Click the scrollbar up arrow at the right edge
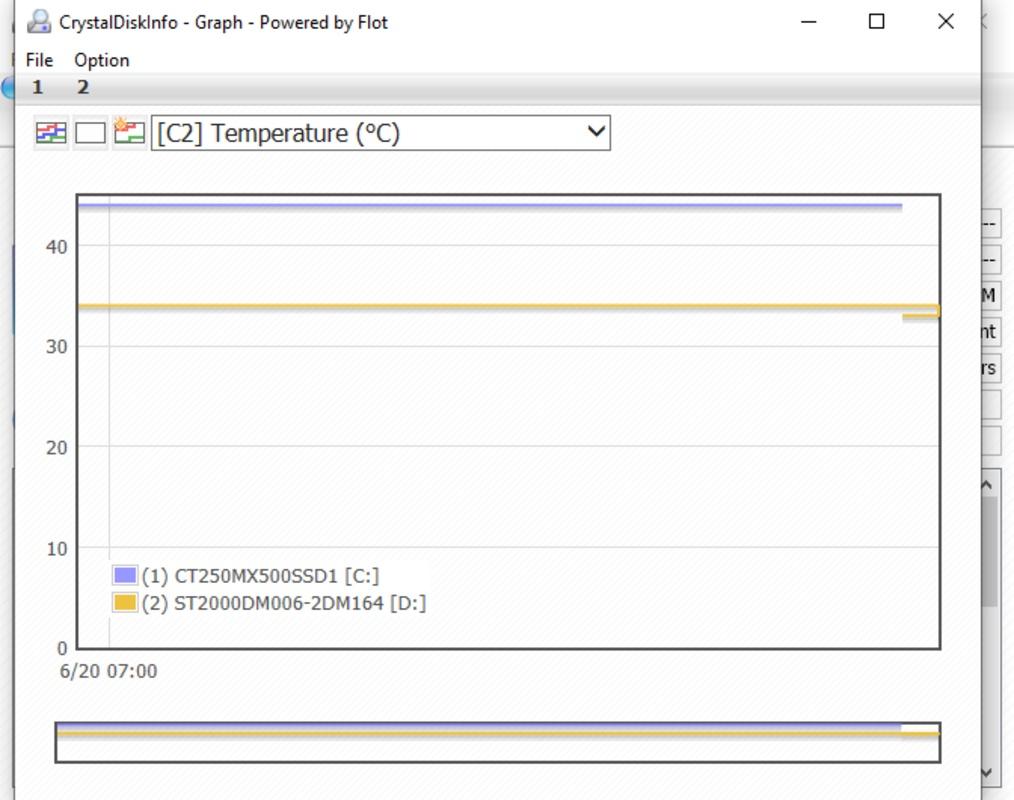Viewport: 1014px width, 800px height. tap(985, 486)
